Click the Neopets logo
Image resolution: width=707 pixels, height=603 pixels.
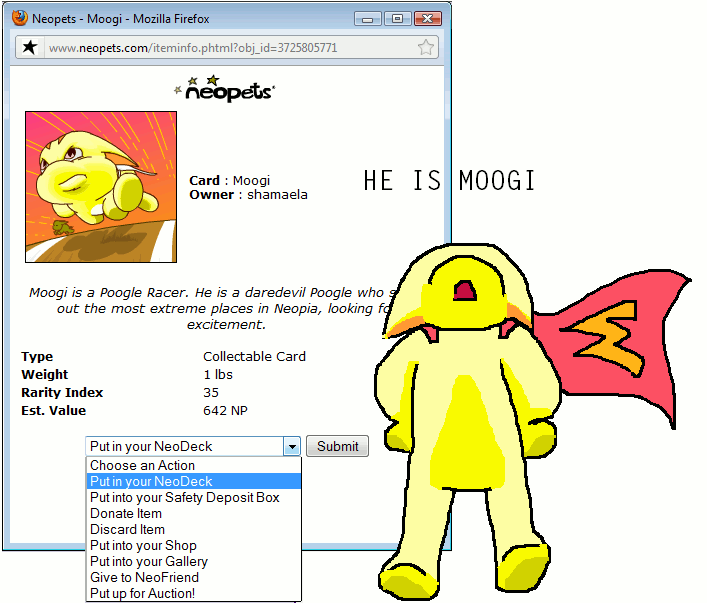(225, 88)
